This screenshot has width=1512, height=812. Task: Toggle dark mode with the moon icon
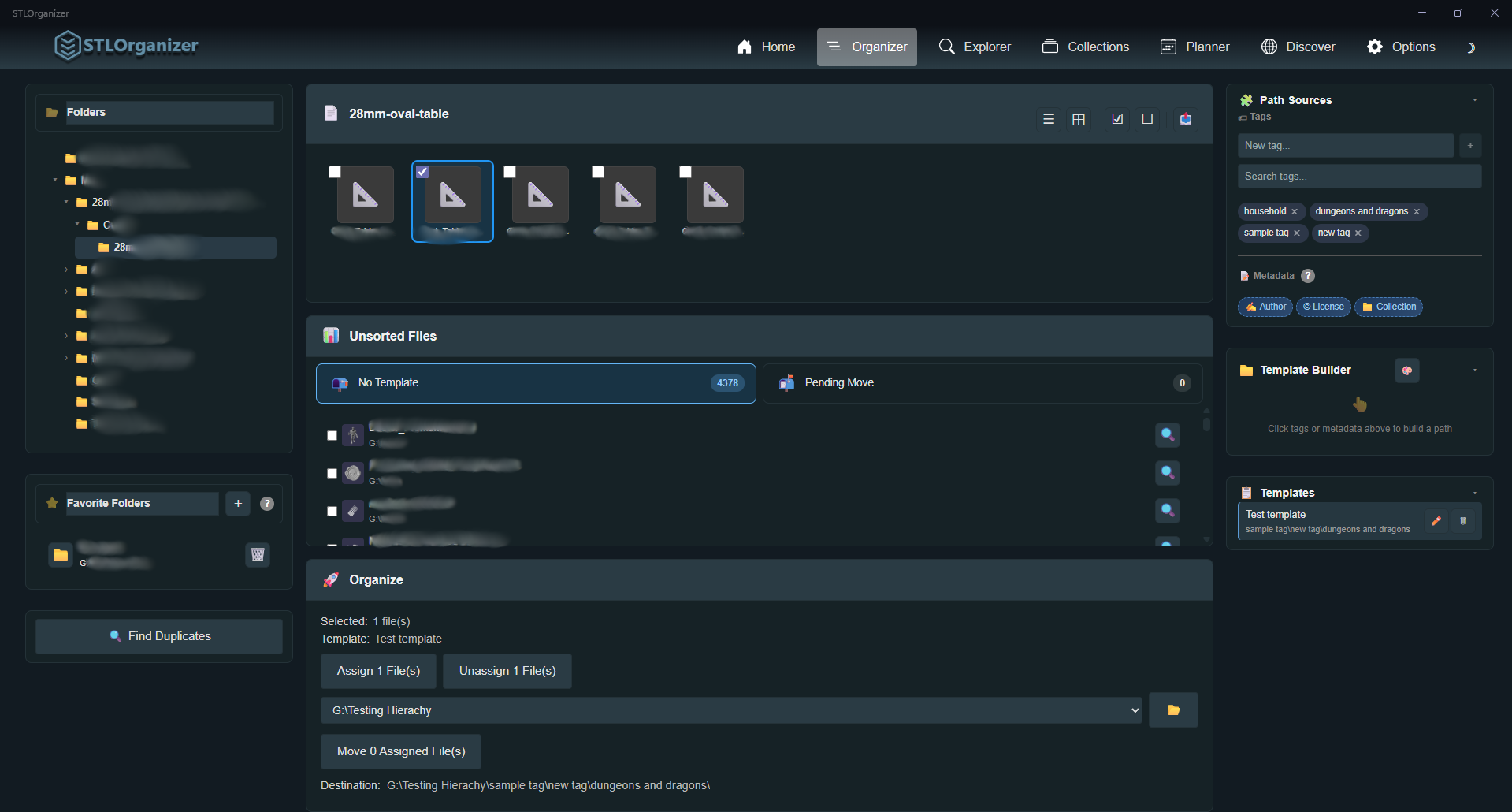1470,47
